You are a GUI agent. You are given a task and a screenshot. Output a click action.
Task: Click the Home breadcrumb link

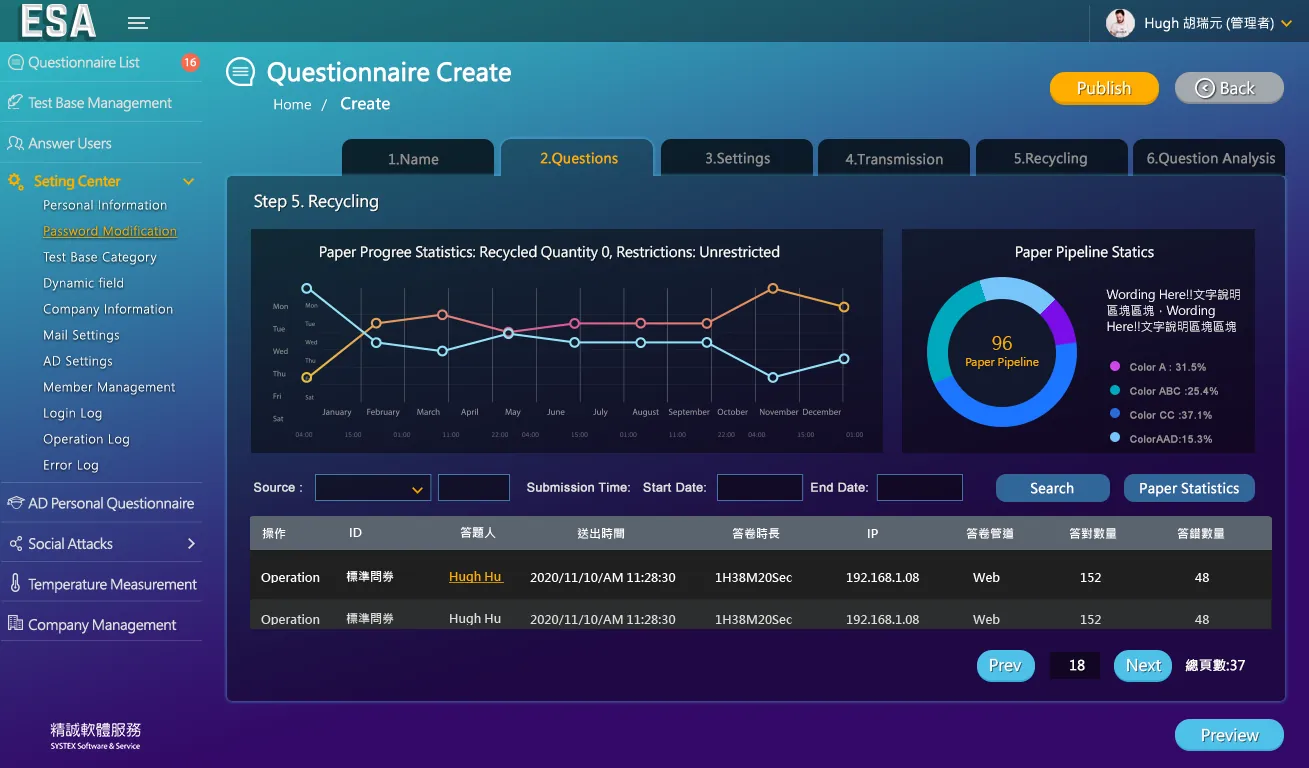click(x=292, y=104)
